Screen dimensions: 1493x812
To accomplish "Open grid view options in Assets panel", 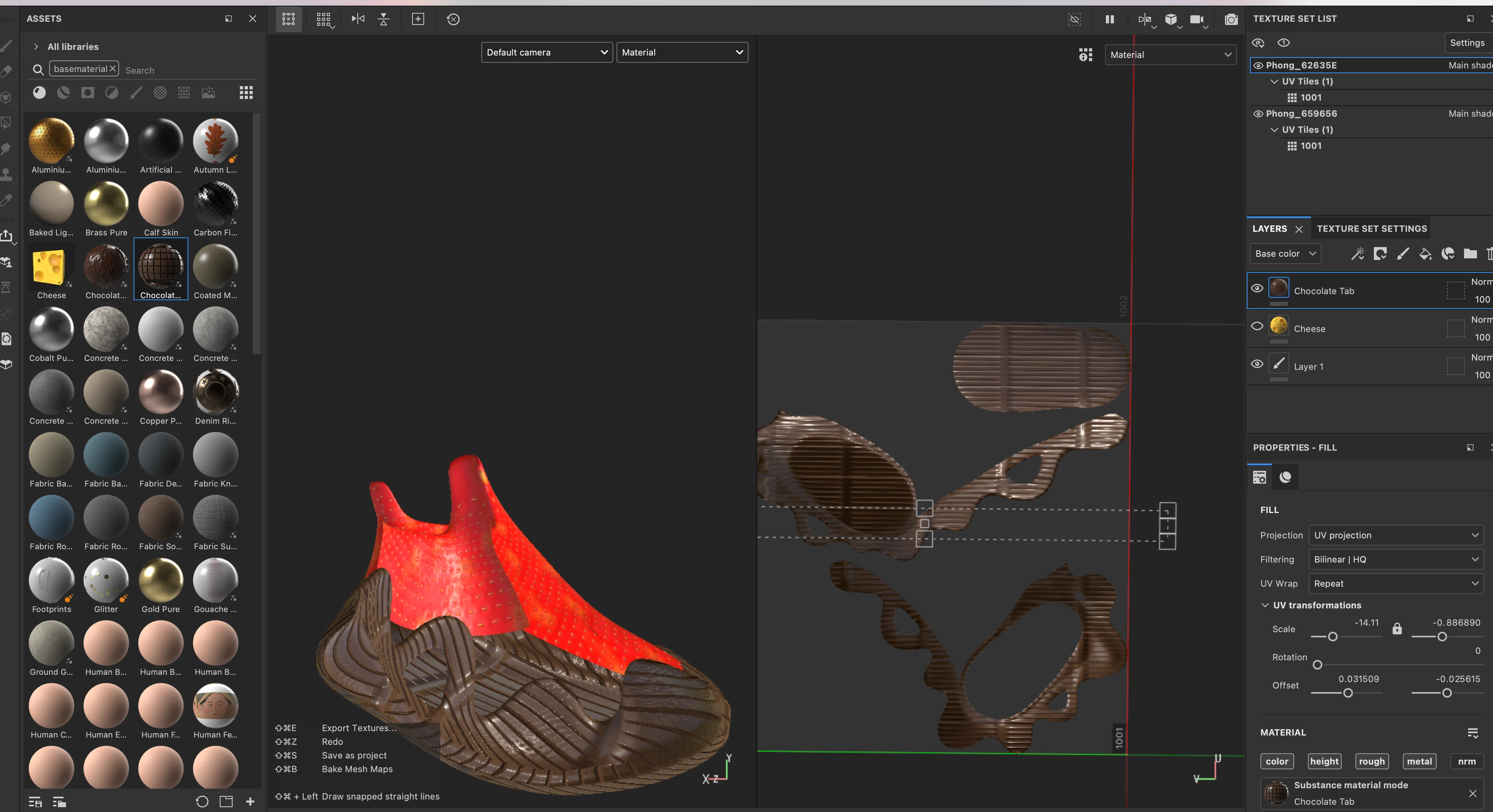I will coord(246,93).
